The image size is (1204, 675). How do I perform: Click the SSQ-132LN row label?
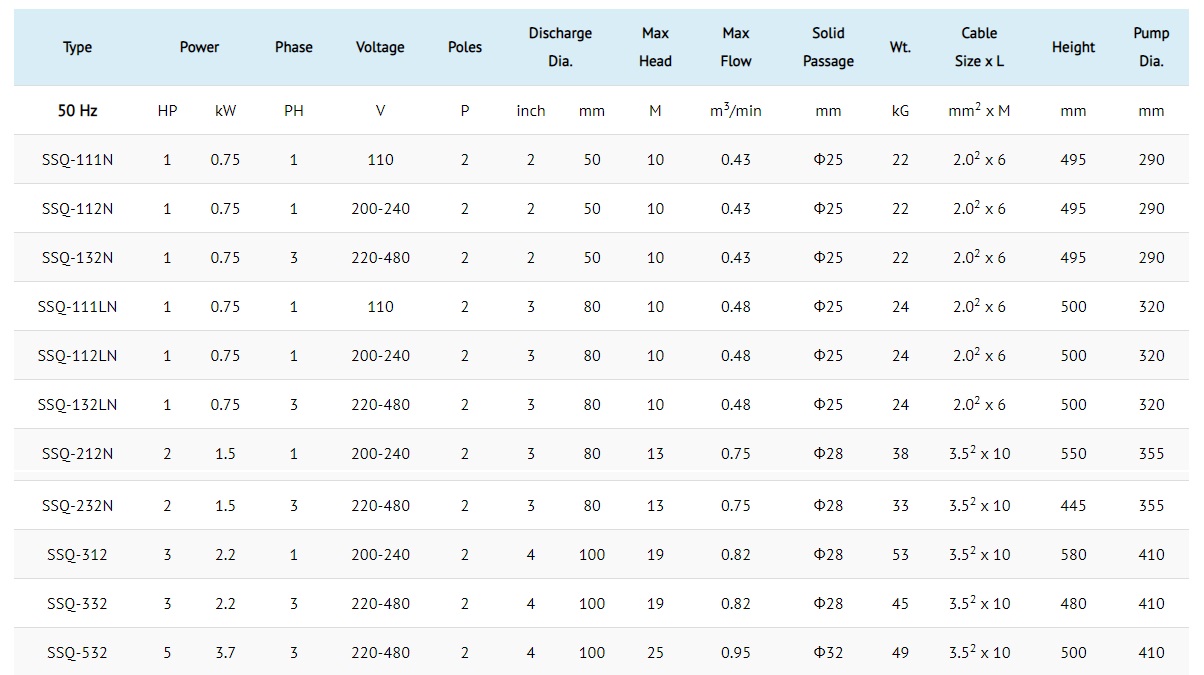click(x=77, y=405)
